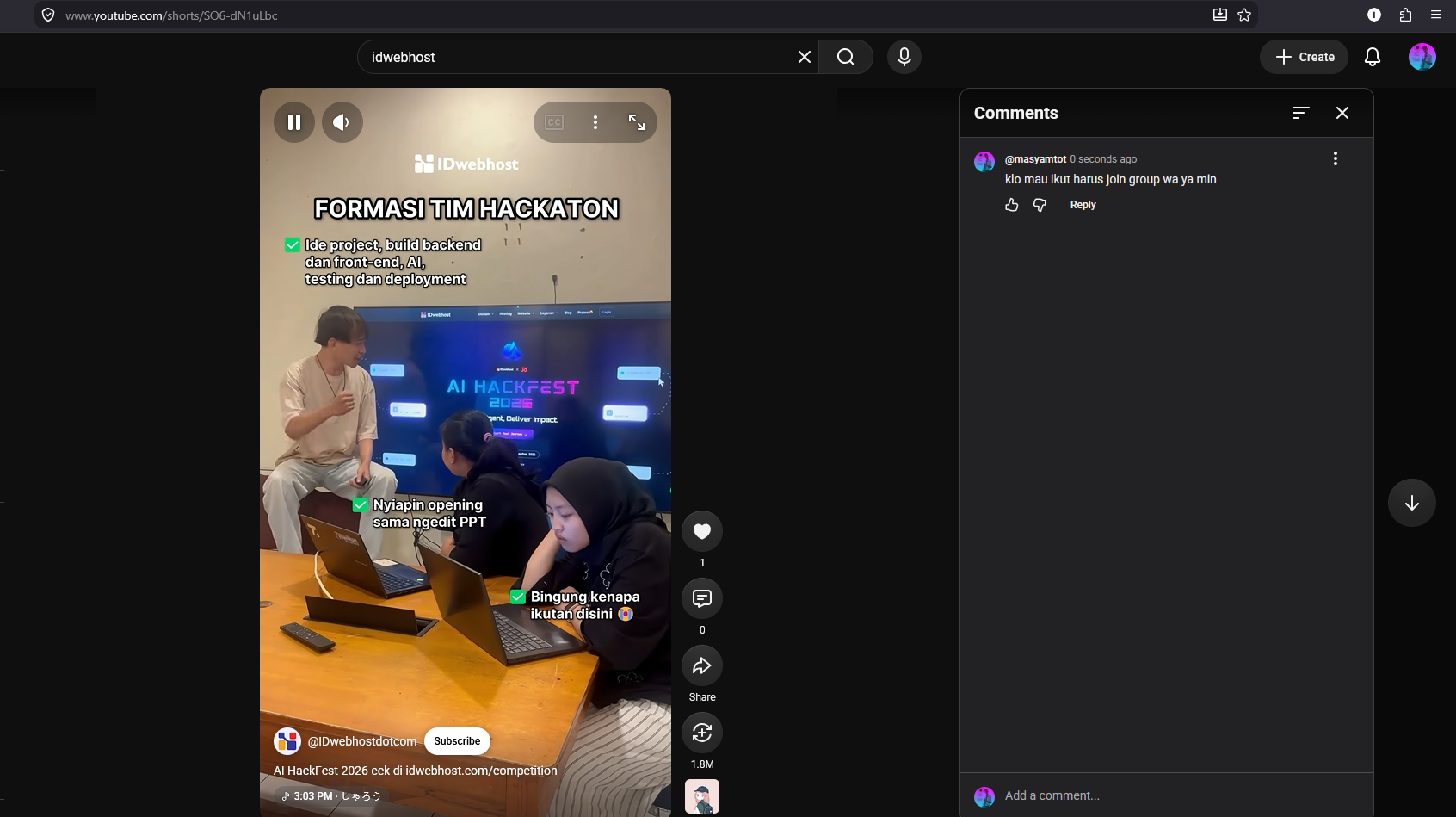
Task: Dislike the comment by @masyamtot
Action: 1040,205
